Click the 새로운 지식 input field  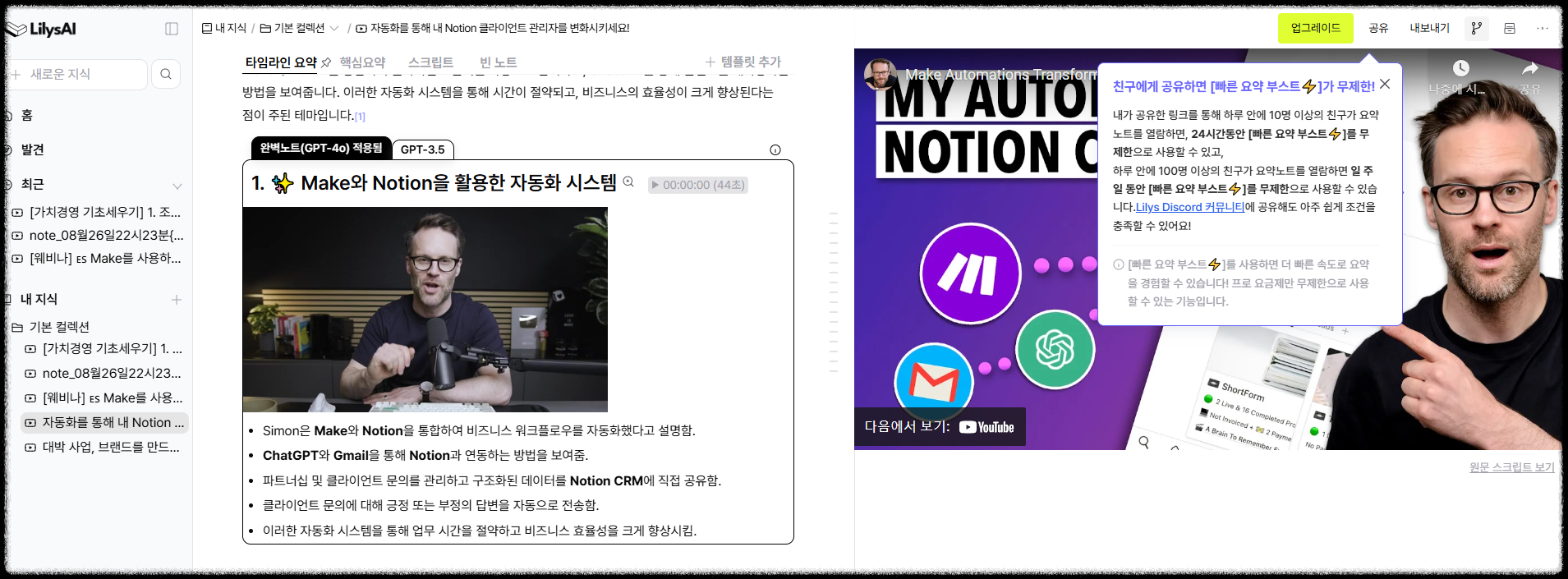tap(78, 74)
